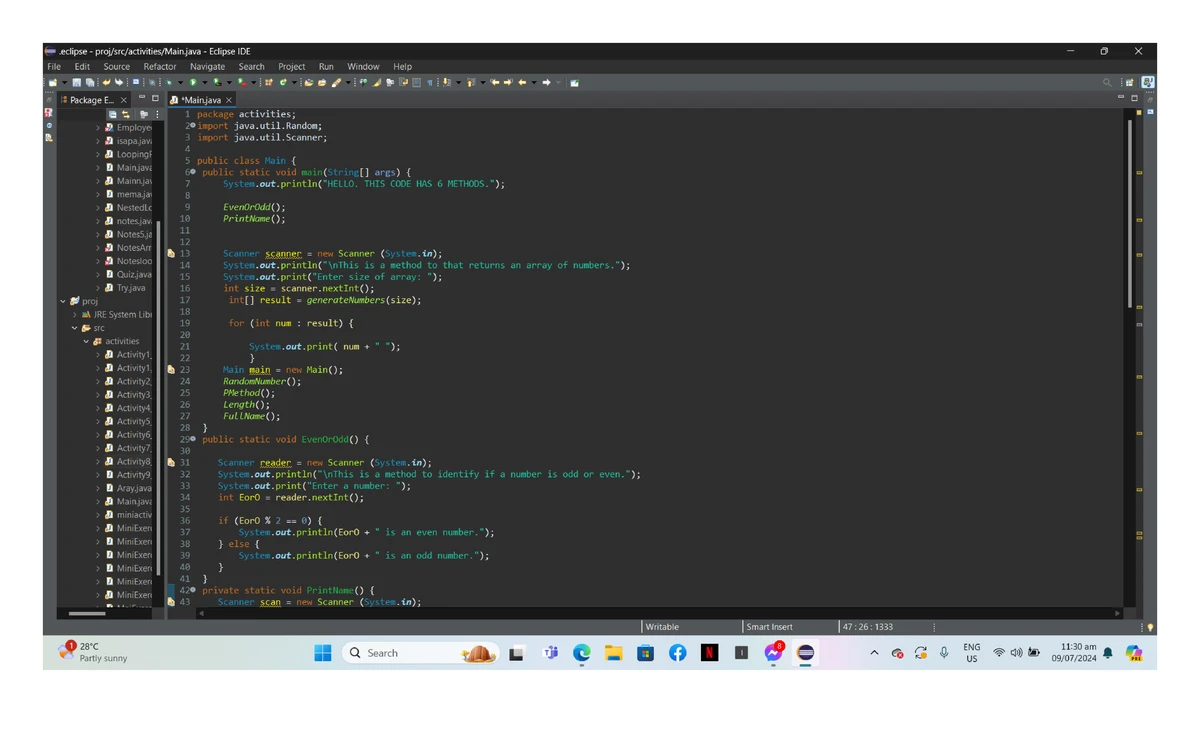The image size is (1200, 729).
Task: Collapse the activities package node
Action: [86, 341]
